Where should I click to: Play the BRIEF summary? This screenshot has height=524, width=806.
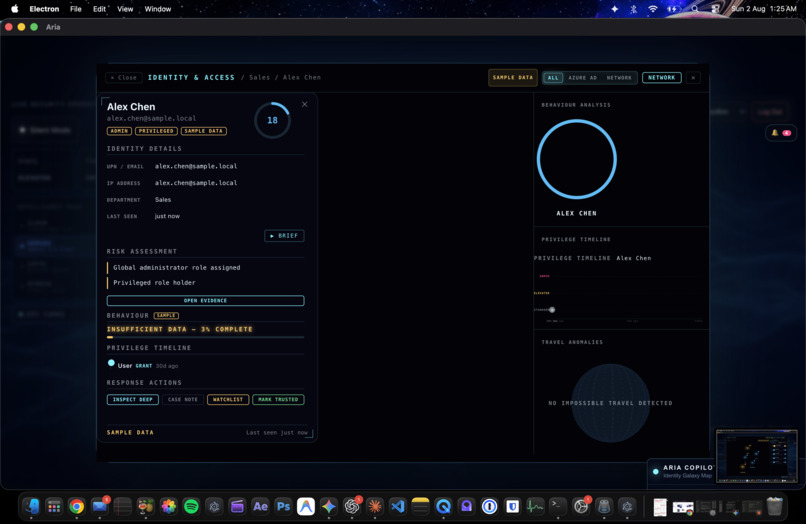[284, 236]
